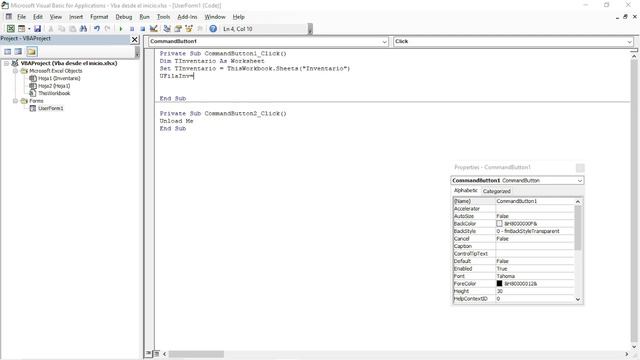Collapse the Microsoft Excel Objects folder

coord(15,71)
